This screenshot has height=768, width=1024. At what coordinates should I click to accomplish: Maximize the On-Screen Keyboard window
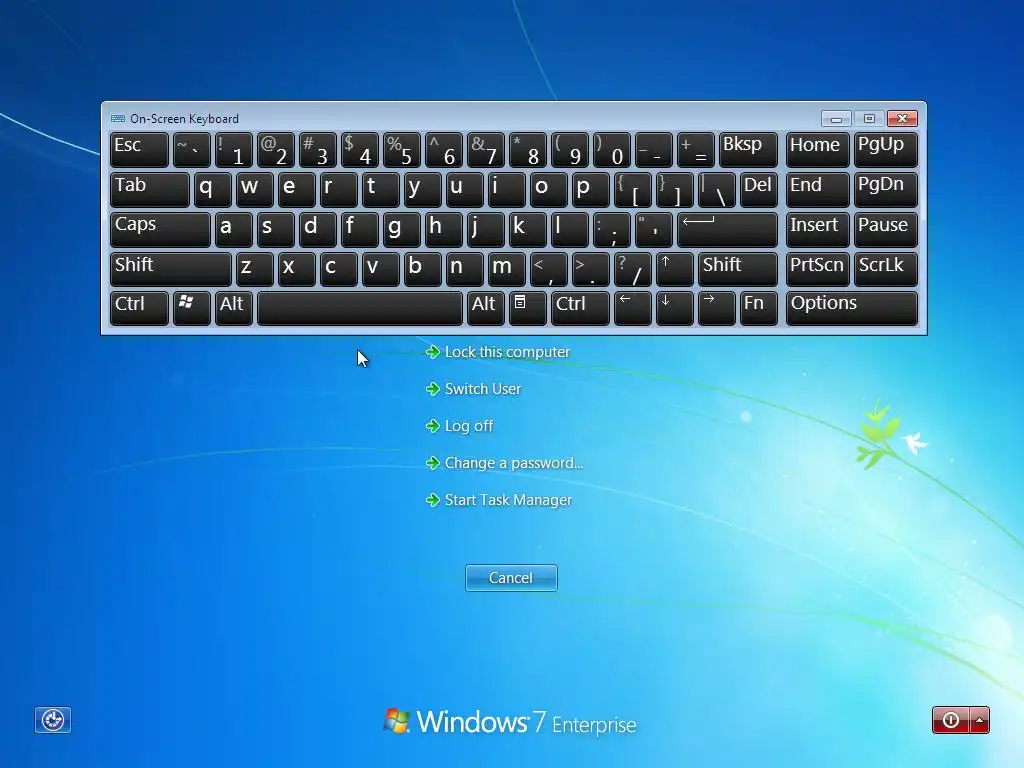coord(869,118)
